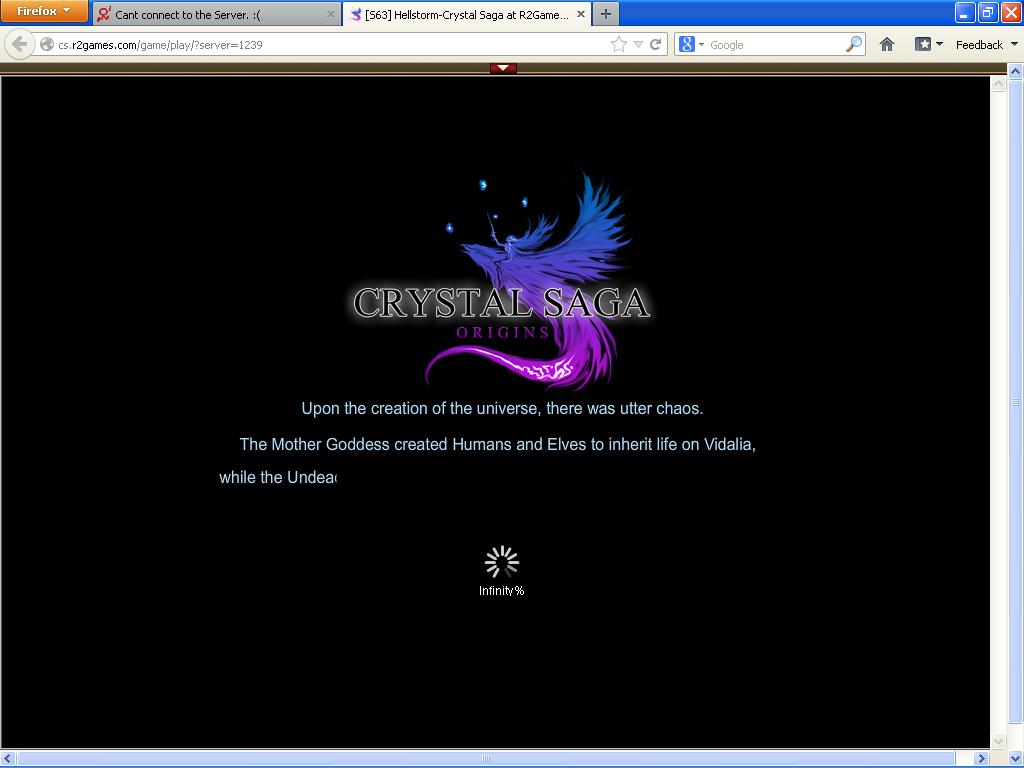Image resolution: width=1024 pixels, height=768 pixels.
Task: Expand the red drop-down arrow above the game
Action: [503, 68]
